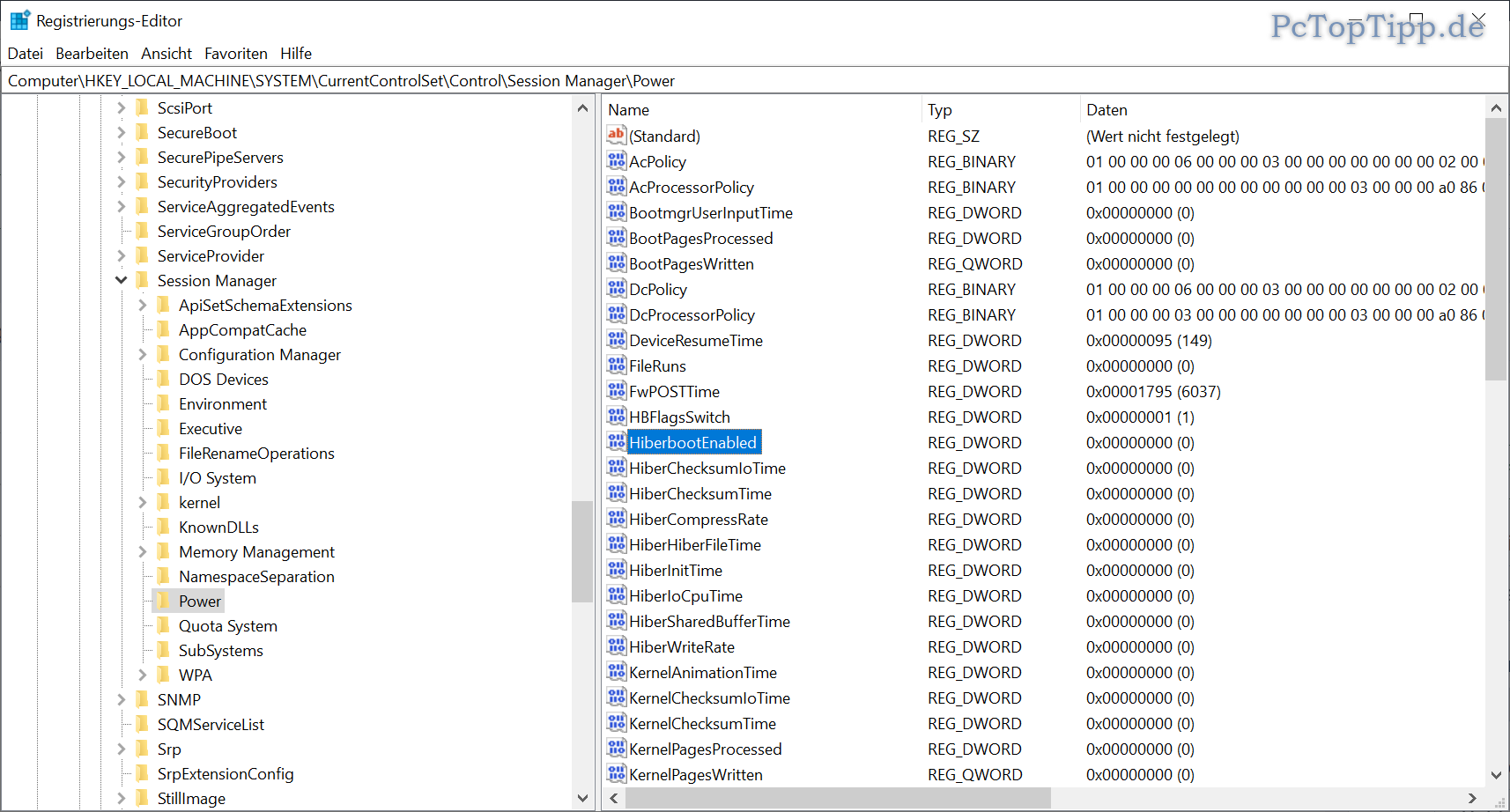Screen dimensions: 1510x812
Task: Sort values by the Name column header
Action: point(762,110)
